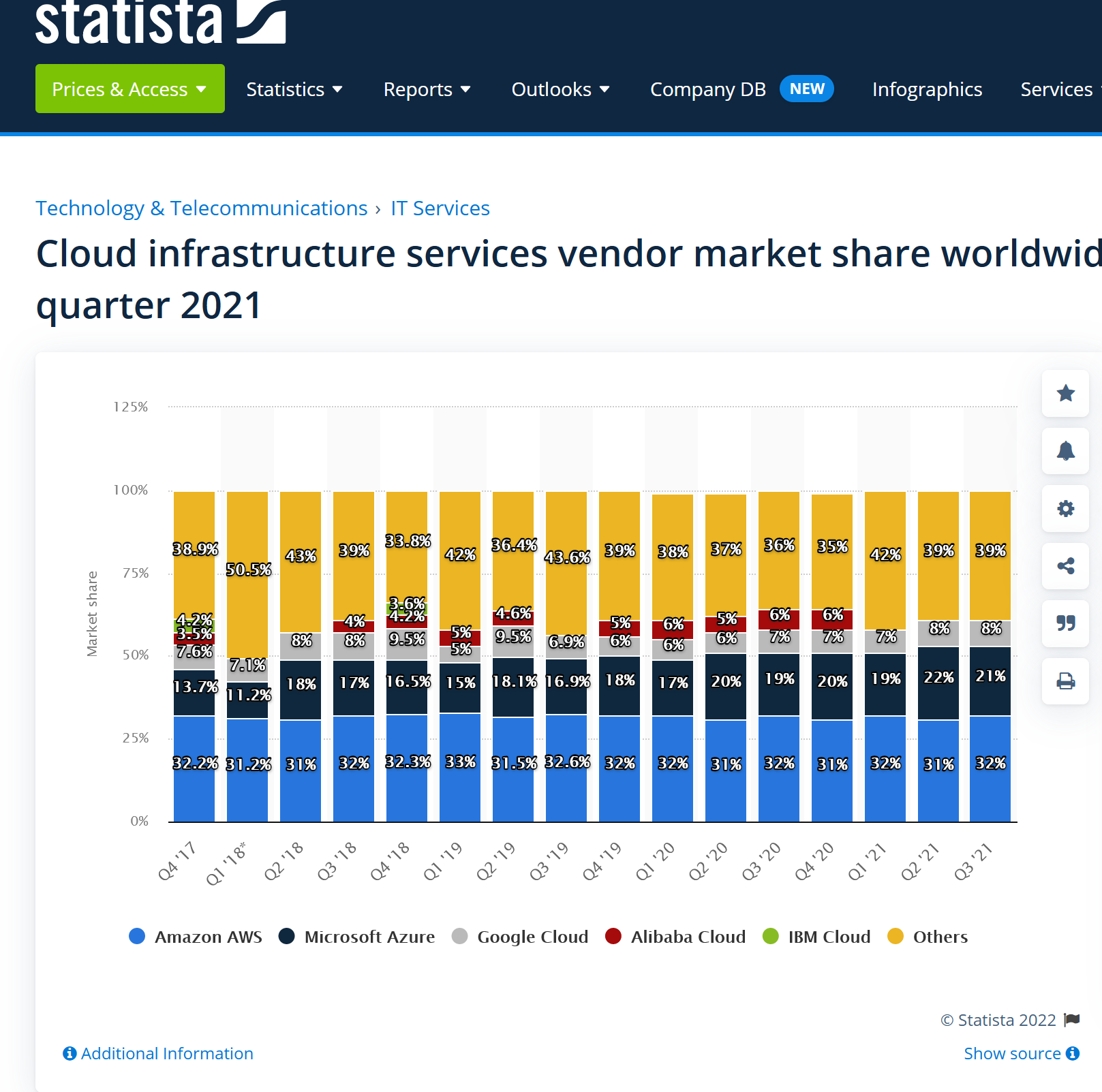Click the Market share axis title
This screenshot has height=1092, width=1102.
pos(92,614)
